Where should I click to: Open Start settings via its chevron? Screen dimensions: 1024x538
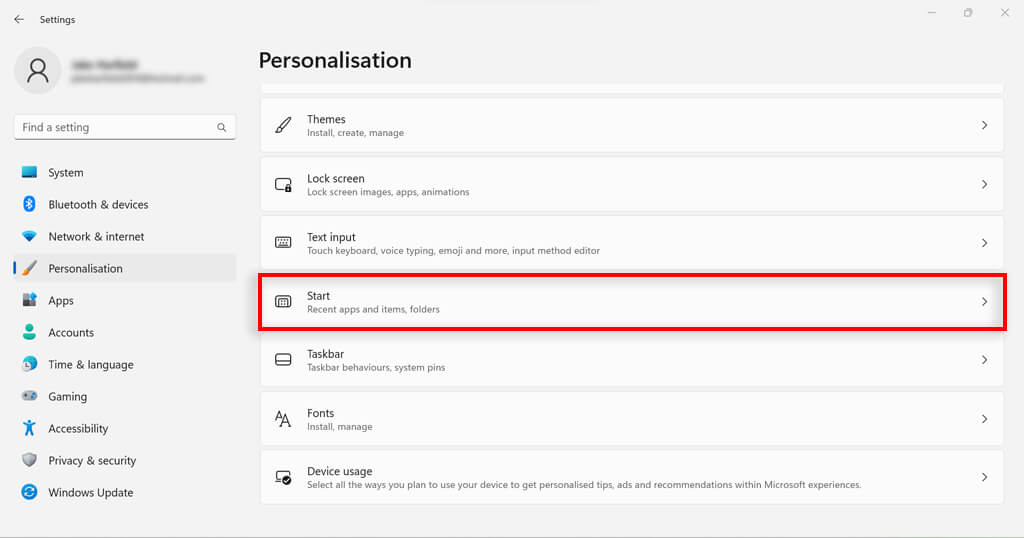(x=984, y=302)
